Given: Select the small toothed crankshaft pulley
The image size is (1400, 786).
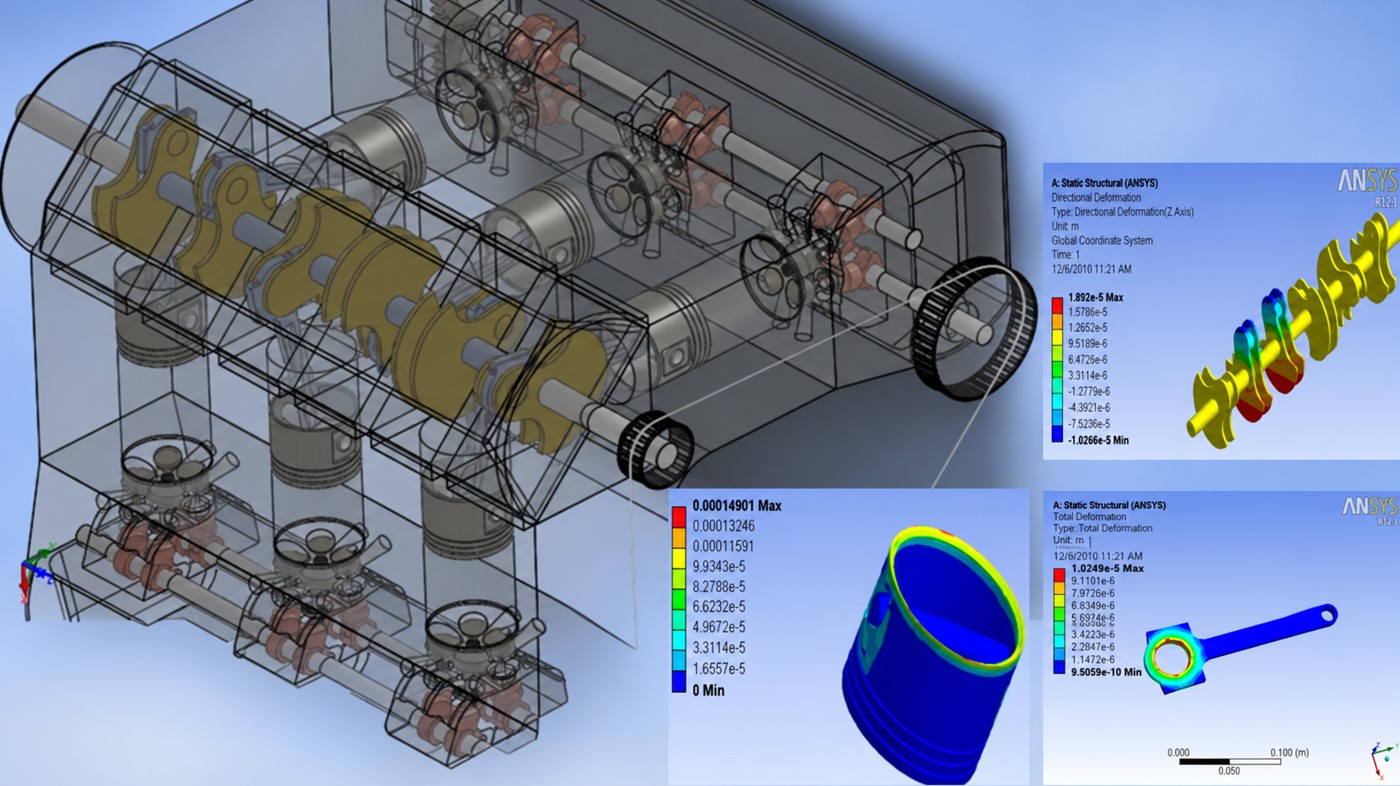Looking at the screenshot, I should point(655,451).
